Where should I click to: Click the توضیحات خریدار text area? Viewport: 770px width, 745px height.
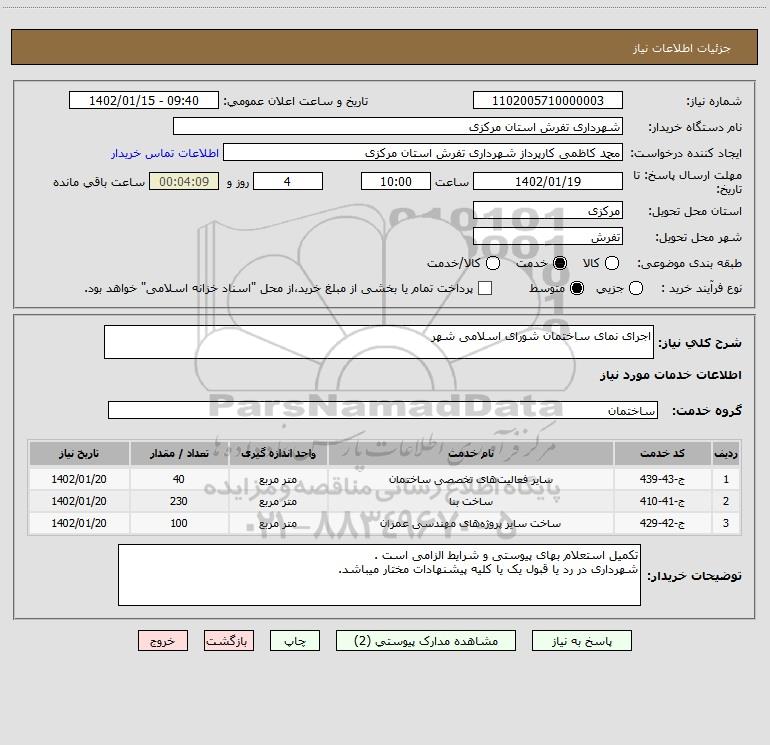(379, 575)
